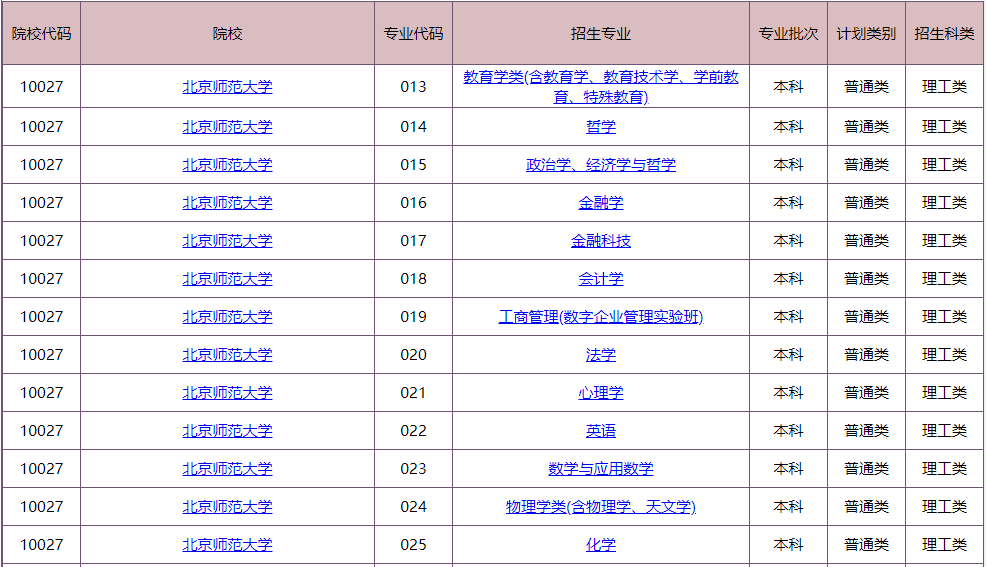Select 10027 code in 金融学 row
986x567 pixels.
42,203
